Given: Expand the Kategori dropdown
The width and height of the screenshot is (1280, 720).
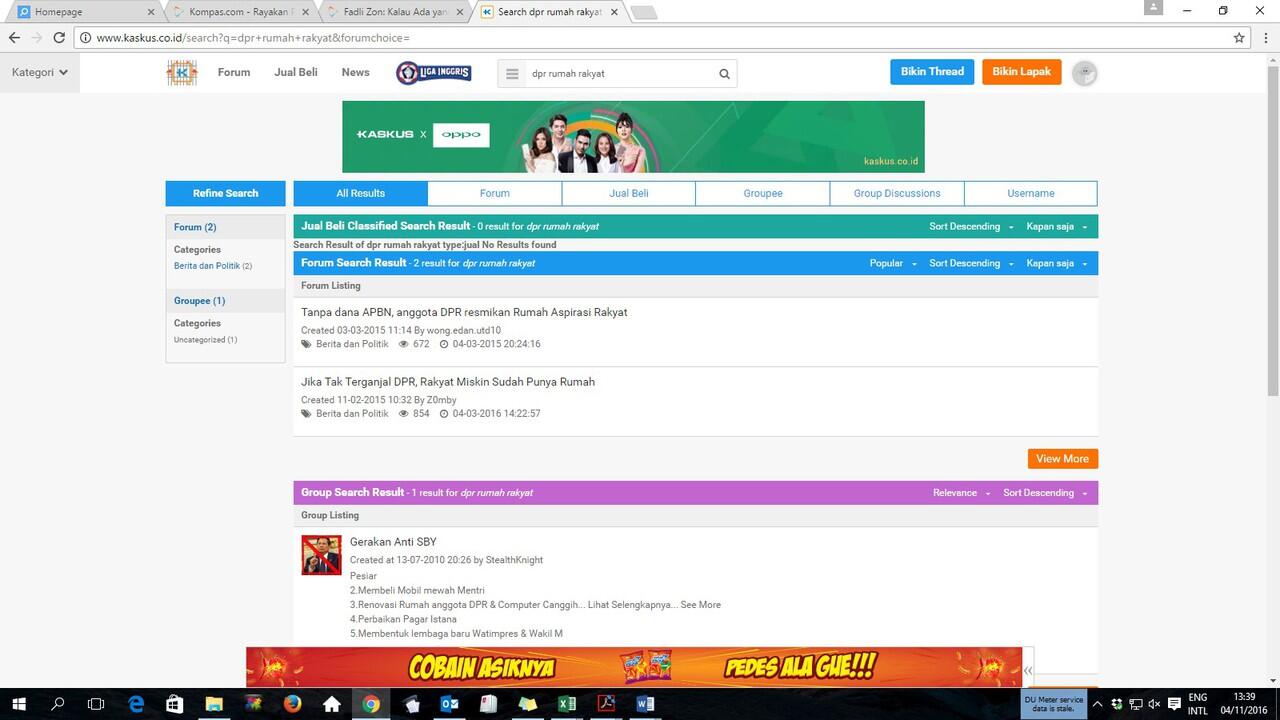Looking at the screenshot, I should pos(40,72).
